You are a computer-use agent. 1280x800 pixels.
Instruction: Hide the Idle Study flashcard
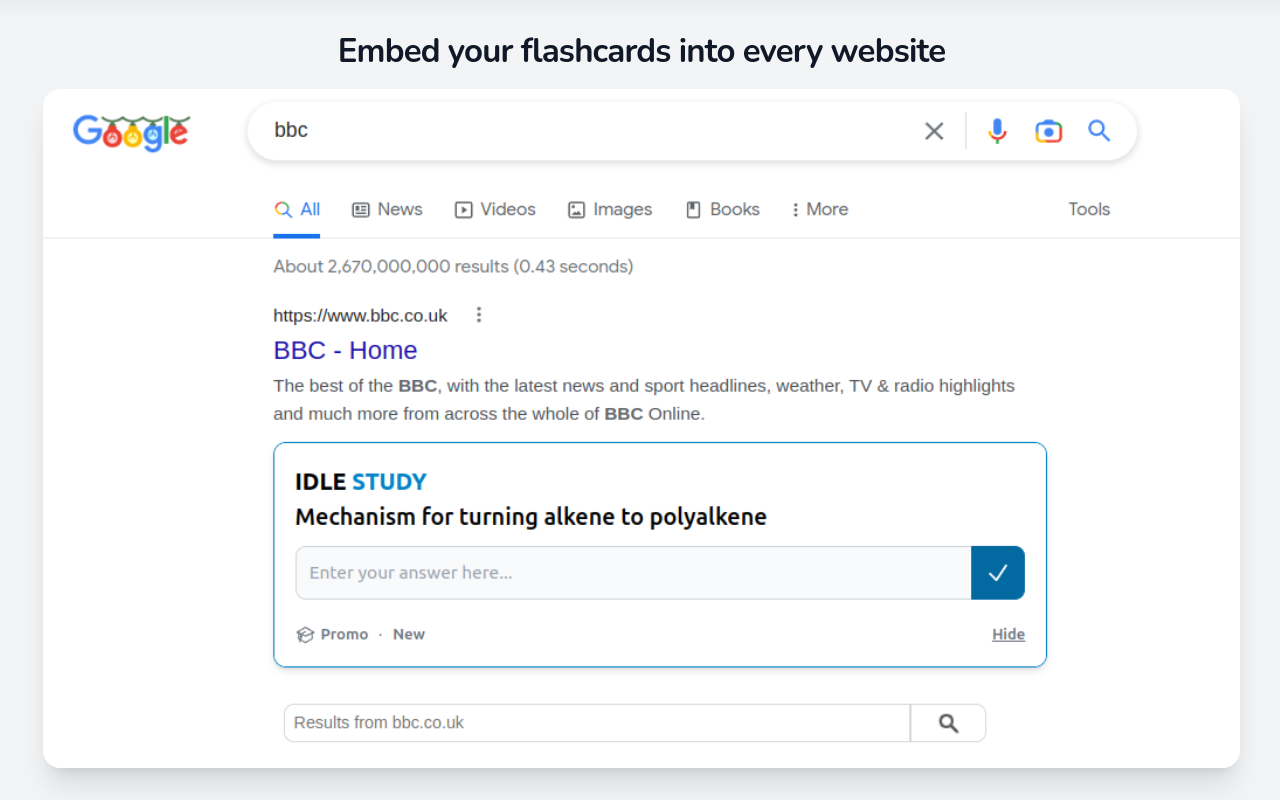coord(1008,634)
